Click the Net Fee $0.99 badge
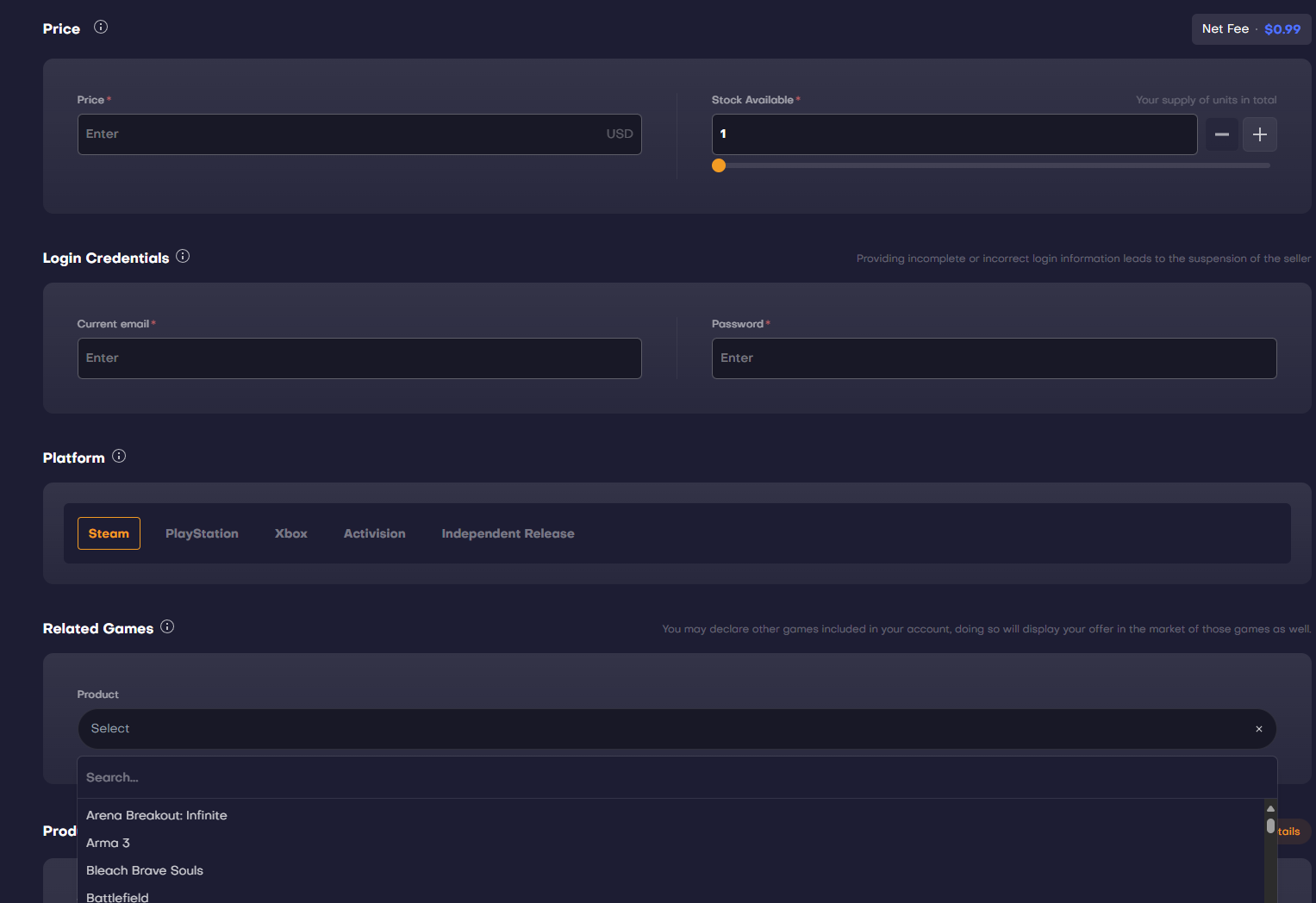The width and height of the screenshot is (1316, 903). pos(1251,29)
